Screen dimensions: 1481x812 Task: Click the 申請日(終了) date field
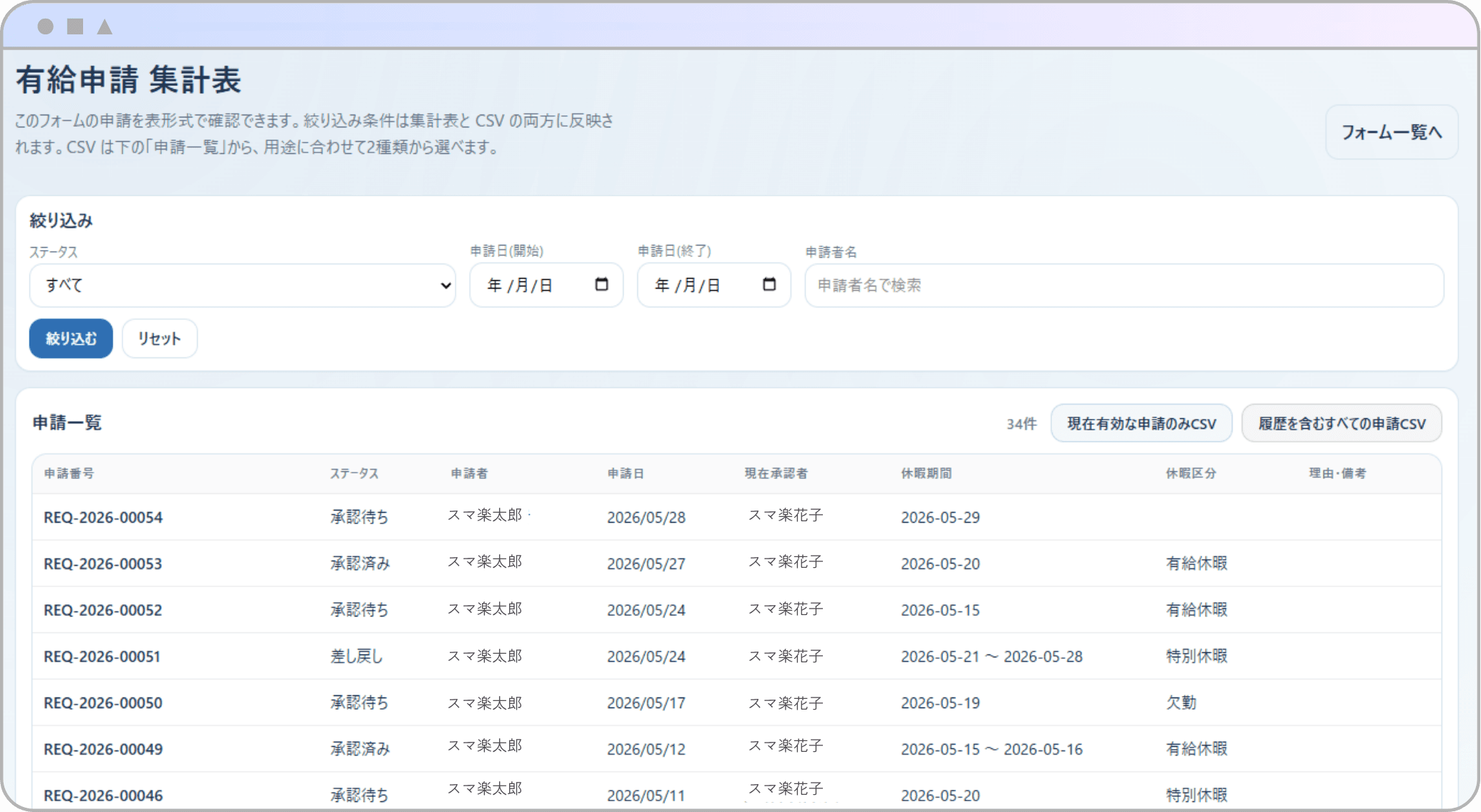713,285
